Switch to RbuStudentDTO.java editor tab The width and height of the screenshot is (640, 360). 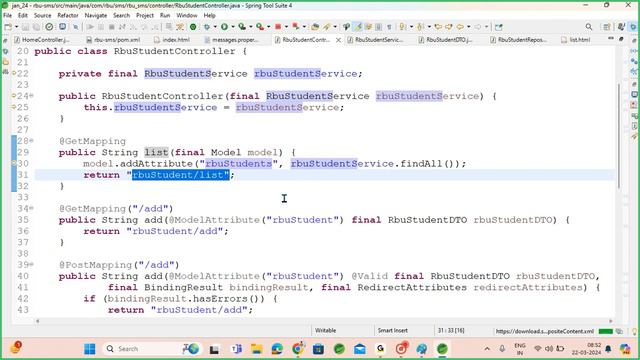pos(446,40)
